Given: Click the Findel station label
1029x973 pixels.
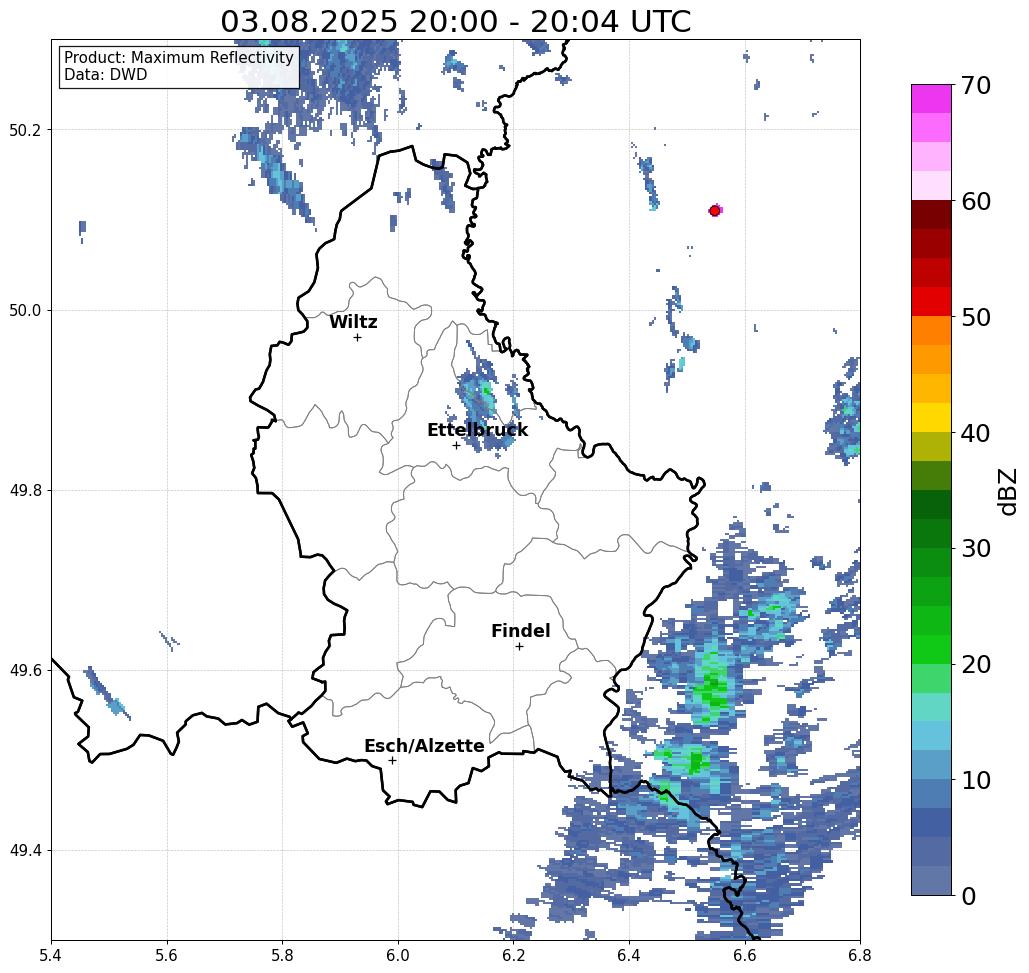Looking at the screenshot, I should 520,631.
